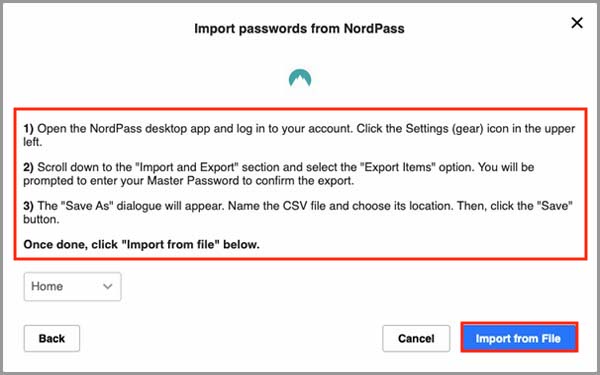
Task: Click the NordPass mountain logo icon
Action: coord(300,78)
